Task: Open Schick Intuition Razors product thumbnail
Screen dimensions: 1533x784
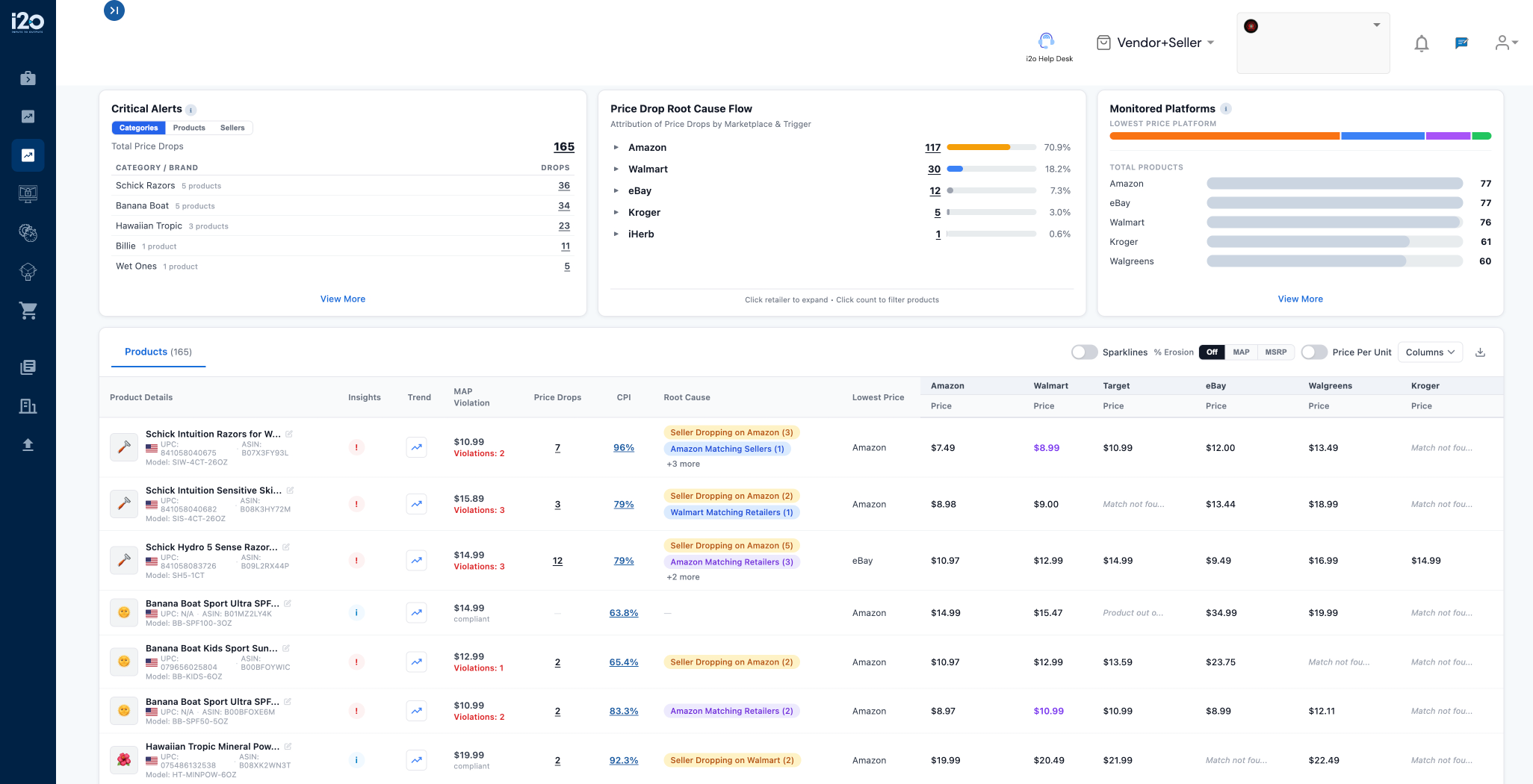Action: 124,447
